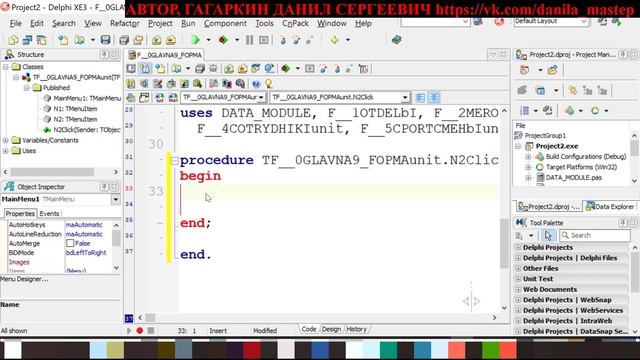Toggle the AutoMerge False checkbox

tap(70, 243)
